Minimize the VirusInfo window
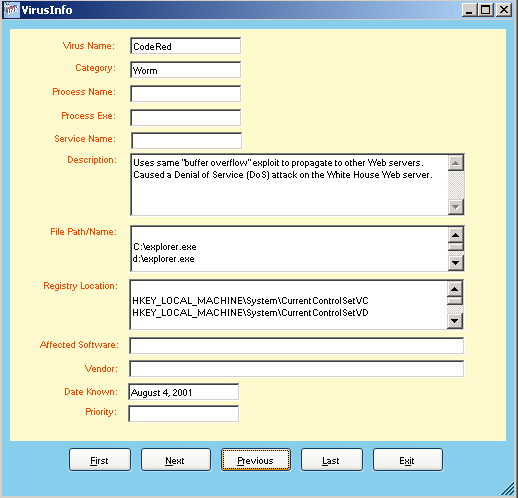The width and height of the screenshot is (518, 498). (x=469, y=10)
